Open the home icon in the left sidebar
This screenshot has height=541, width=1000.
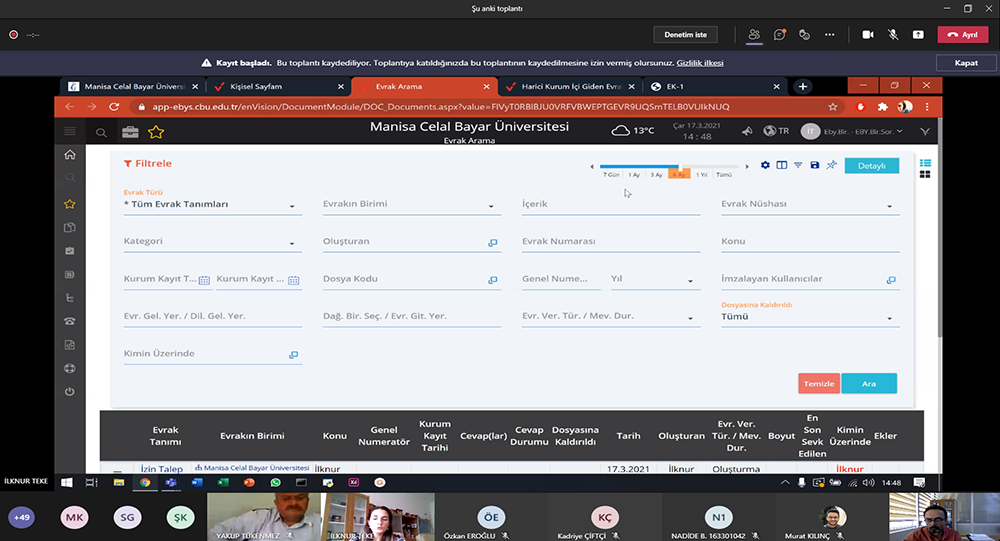69,155
